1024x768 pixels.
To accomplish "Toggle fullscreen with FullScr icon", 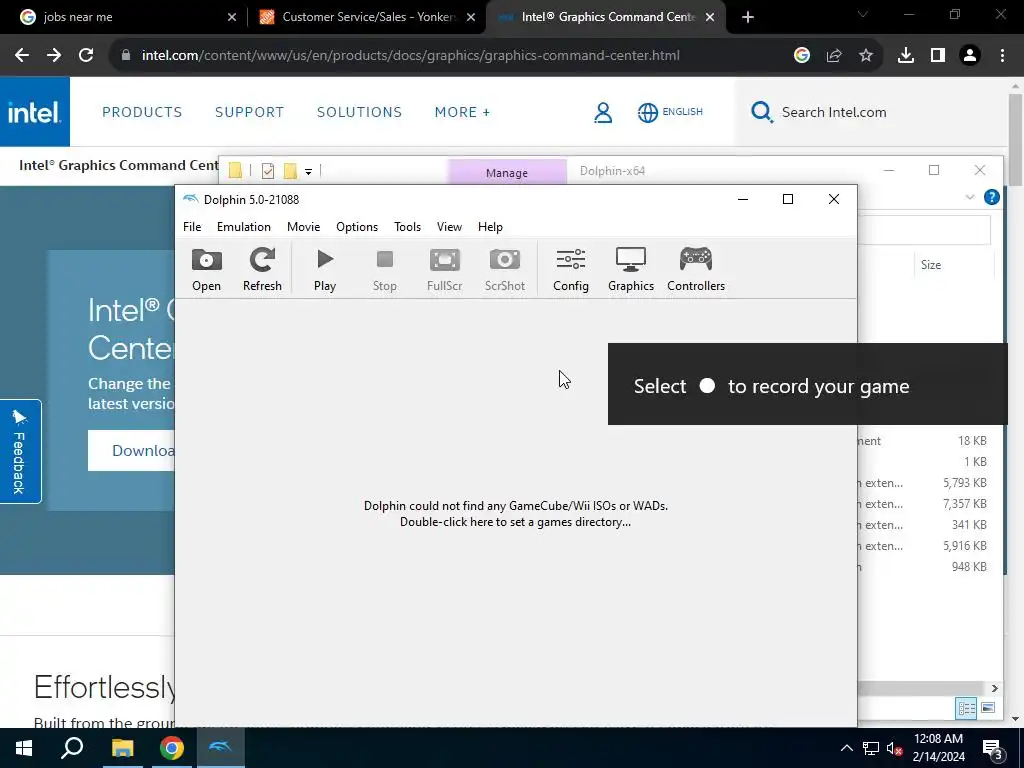I will 445,270.
